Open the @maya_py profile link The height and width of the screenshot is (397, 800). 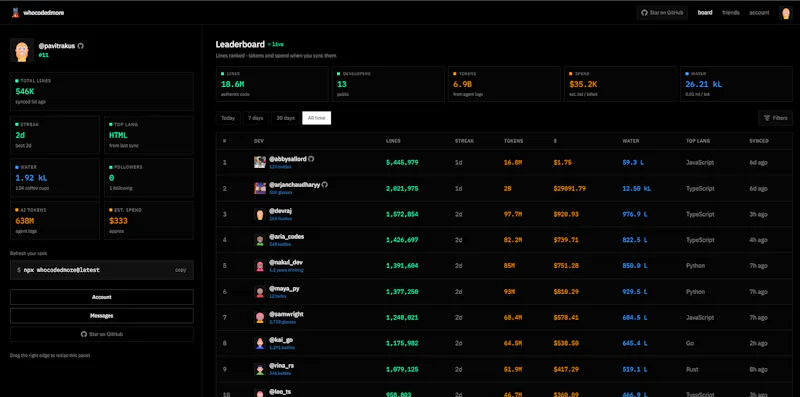(x=284, y=288)
